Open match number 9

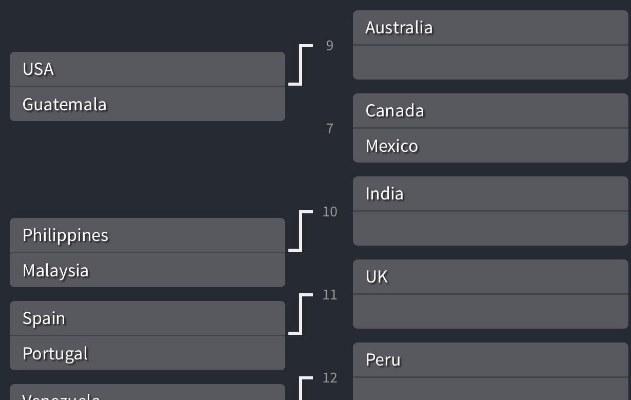330,46
